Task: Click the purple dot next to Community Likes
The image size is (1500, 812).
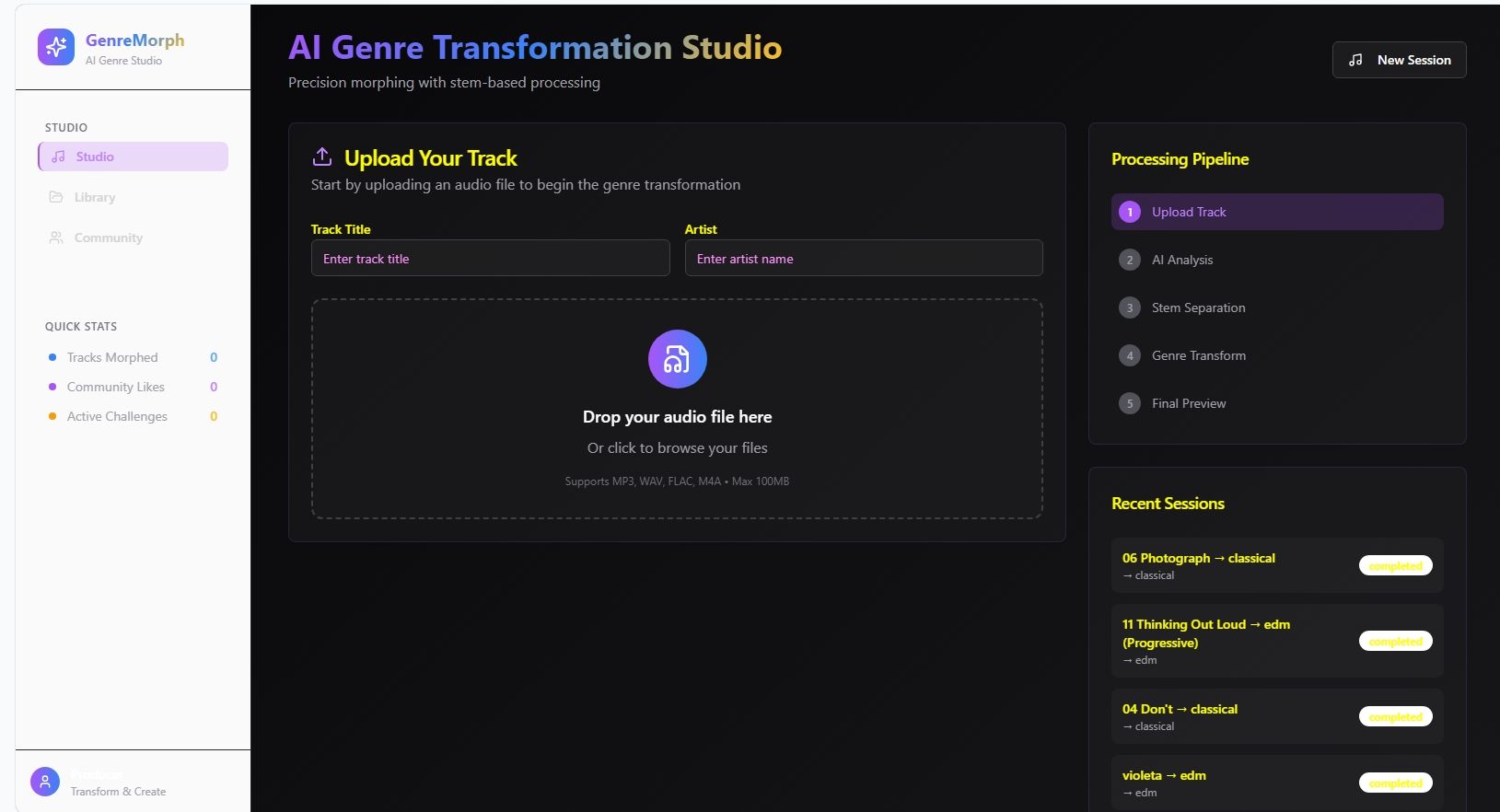Action: [x=52, y=387]
